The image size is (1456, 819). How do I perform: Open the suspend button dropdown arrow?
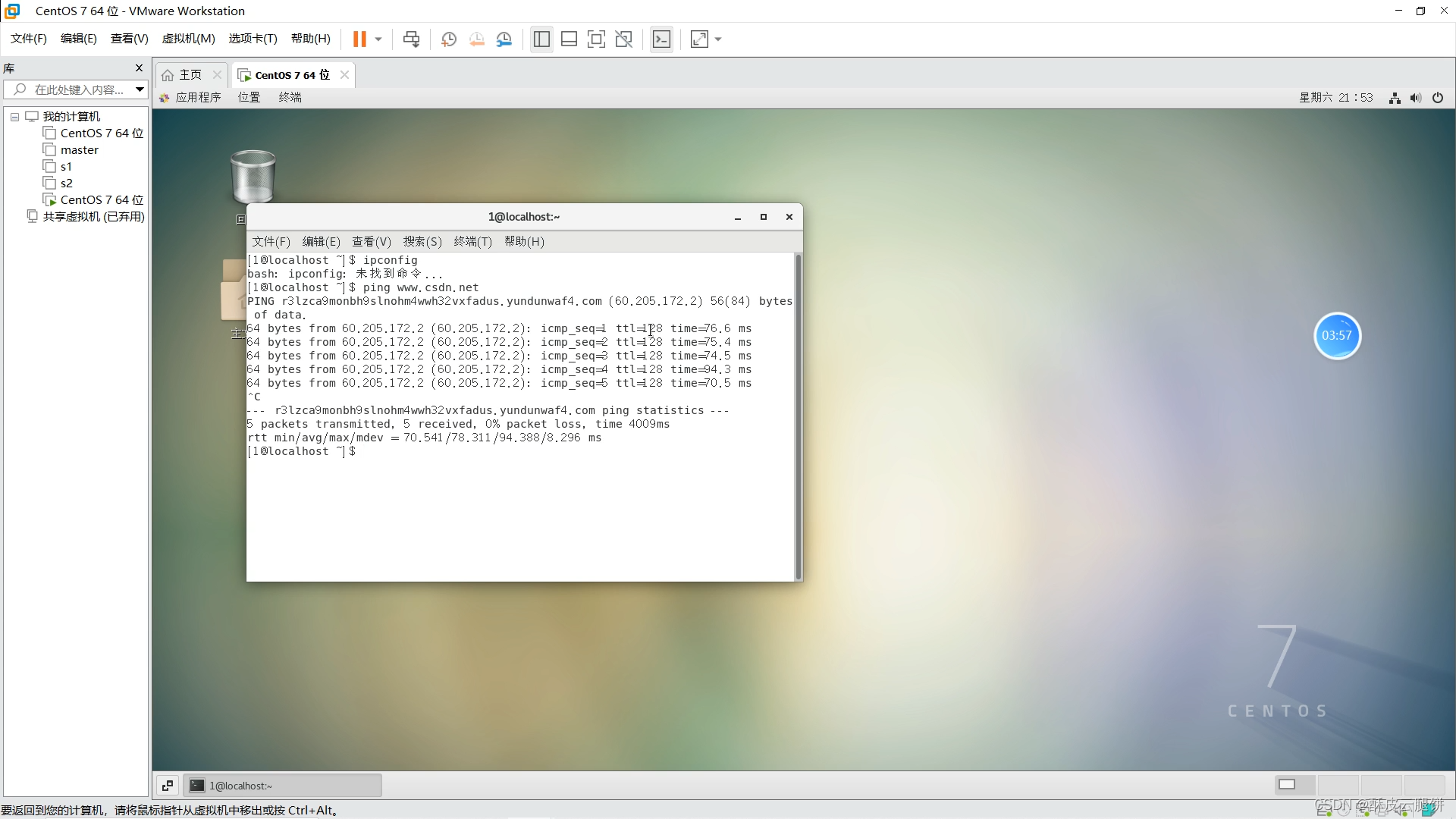tap(377, 39)
